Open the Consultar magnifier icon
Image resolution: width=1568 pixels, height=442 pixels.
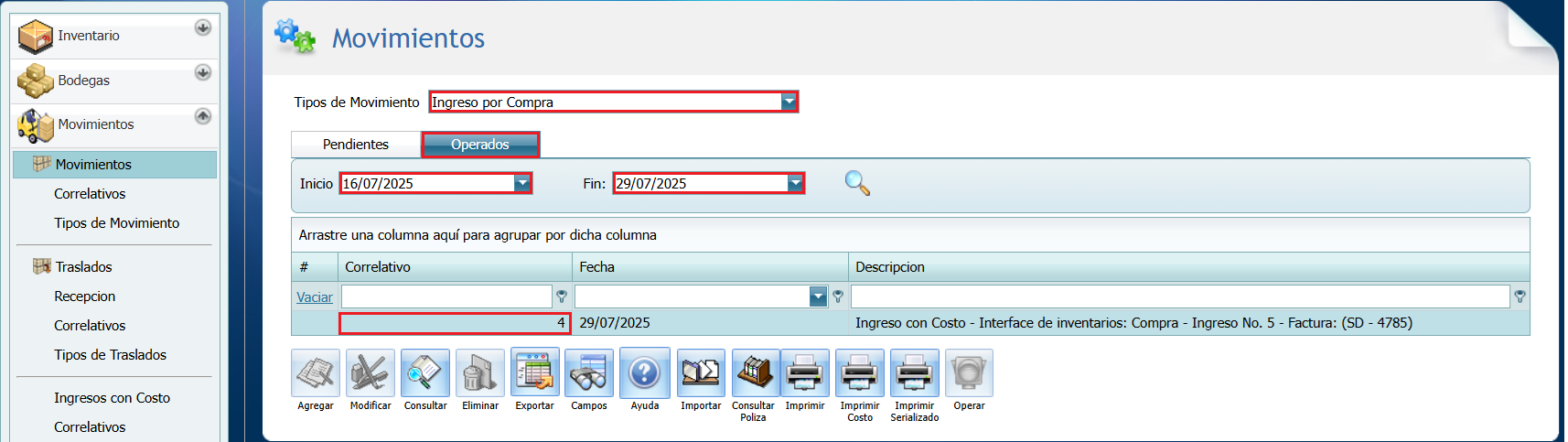pyautogui.click(x=425, y=372)
